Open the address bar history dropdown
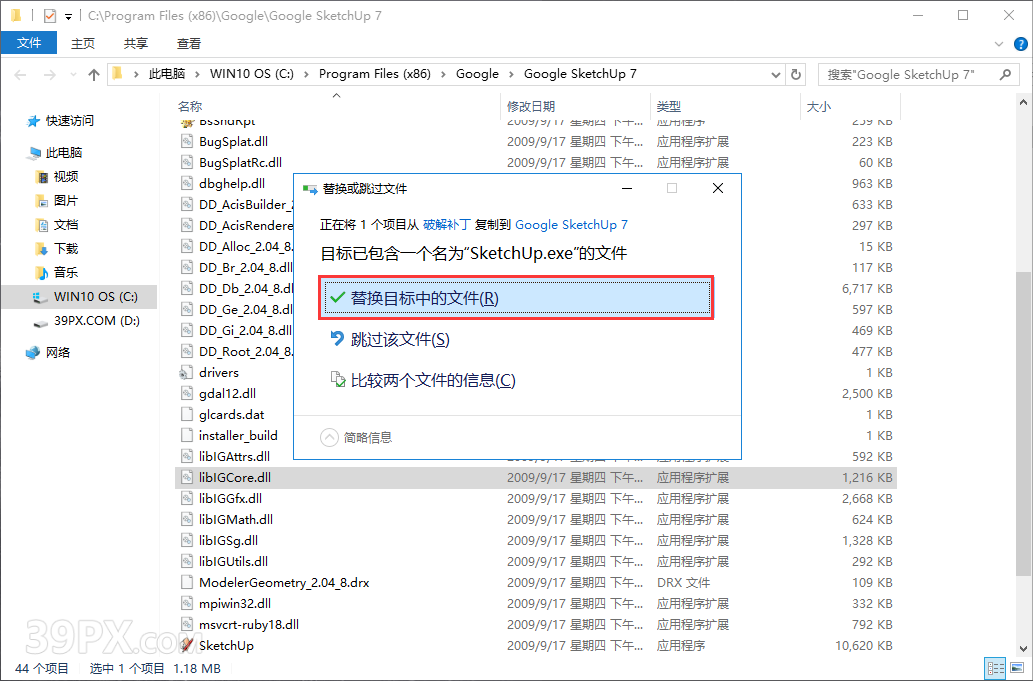The height and width of the screenshot is (681, 1033). pyautogui.click(x=776, y=73)
